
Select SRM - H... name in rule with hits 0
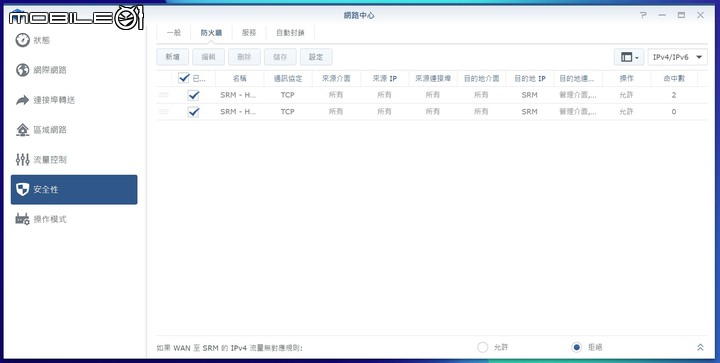(x=238, y=112)
